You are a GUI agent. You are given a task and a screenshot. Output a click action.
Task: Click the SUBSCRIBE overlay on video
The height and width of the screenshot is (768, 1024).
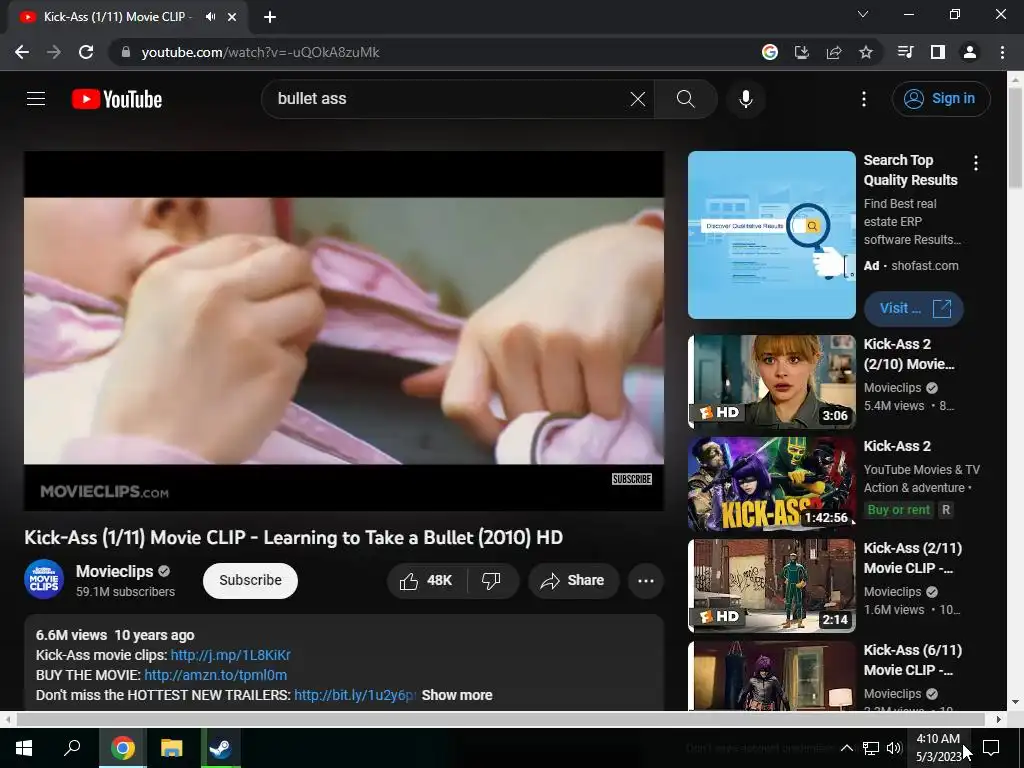tap(632, 479)
